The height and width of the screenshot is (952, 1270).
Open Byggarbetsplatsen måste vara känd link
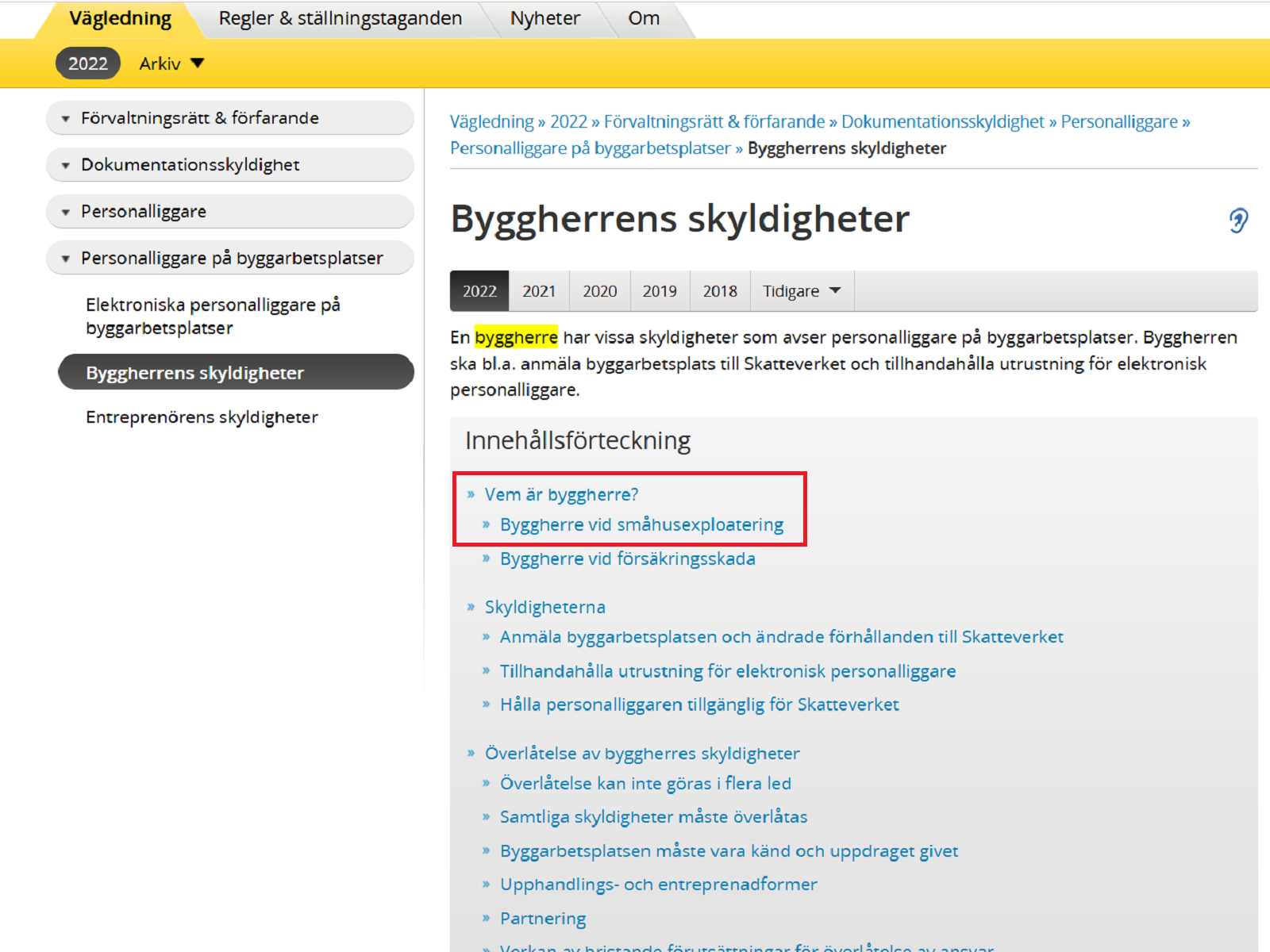(x=729, y=851)
